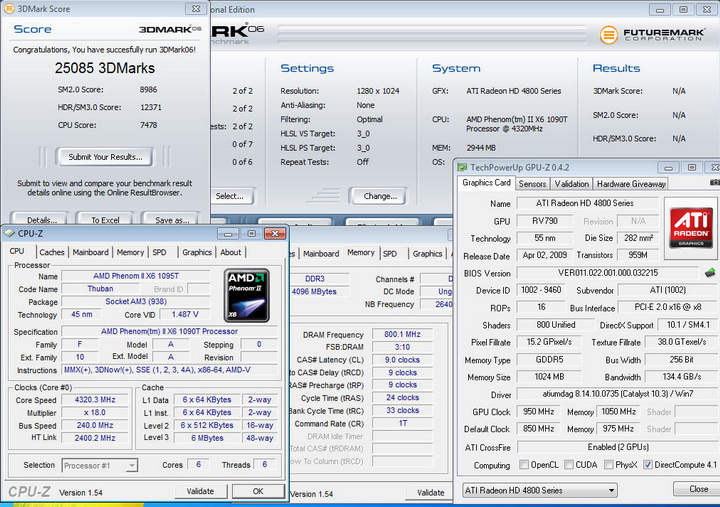Click Submit Your Results button
Screen dimensions: 720x507
(x=105, y=157)
